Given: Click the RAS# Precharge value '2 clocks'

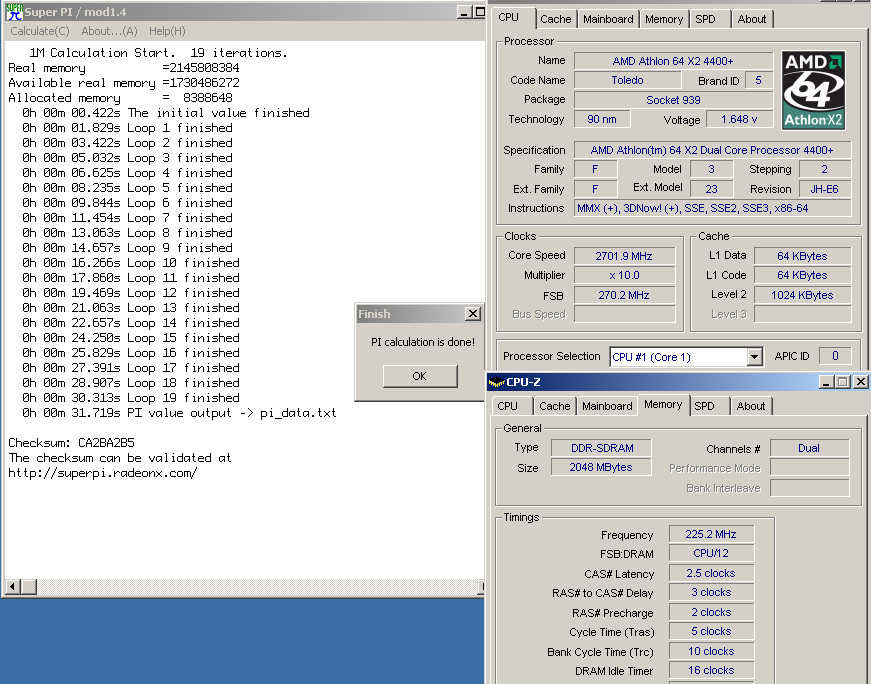Looking at the screenshot, I should pyautogui.click(x=712, y=612).
